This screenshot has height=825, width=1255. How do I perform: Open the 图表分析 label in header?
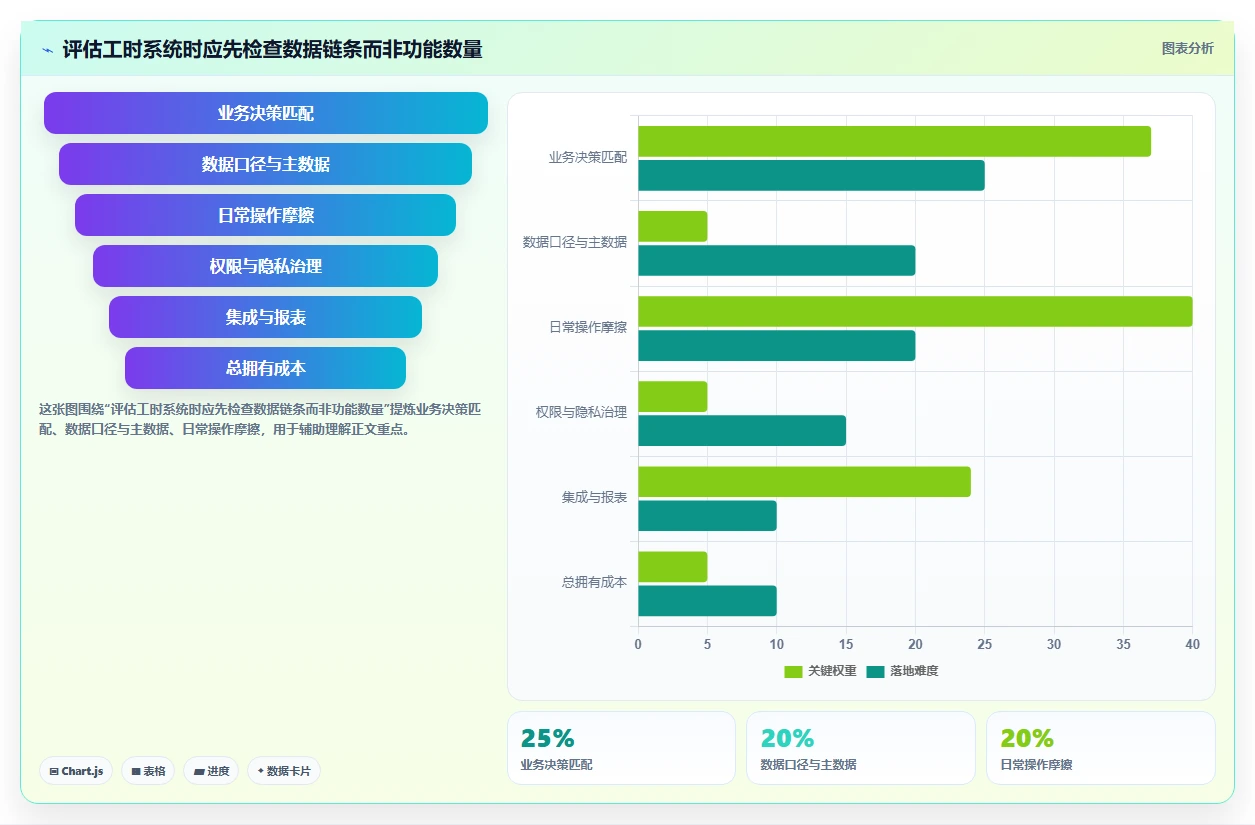click(x=1187, y=48)
